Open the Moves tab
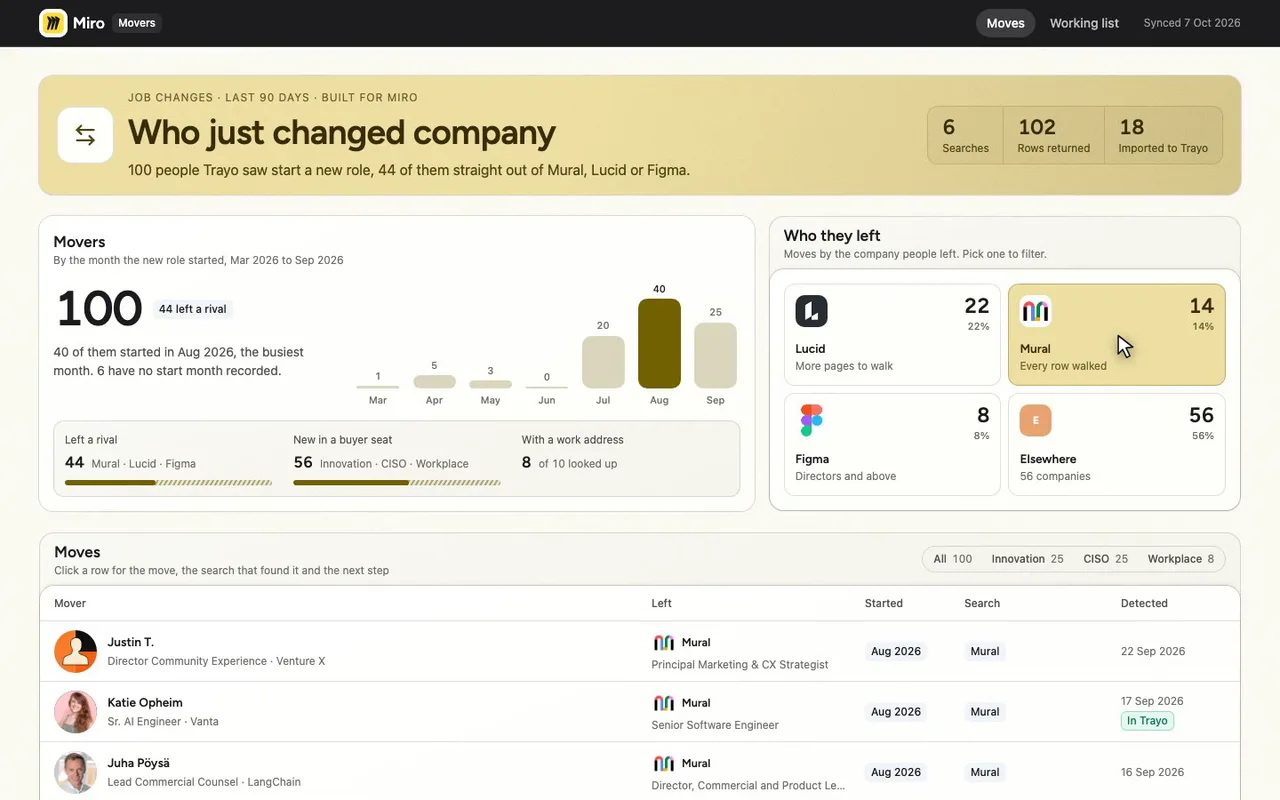 pos(1005,23)
